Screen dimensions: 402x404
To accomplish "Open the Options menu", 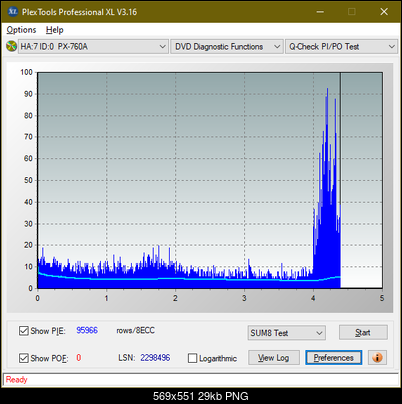I will pos(21,30).
